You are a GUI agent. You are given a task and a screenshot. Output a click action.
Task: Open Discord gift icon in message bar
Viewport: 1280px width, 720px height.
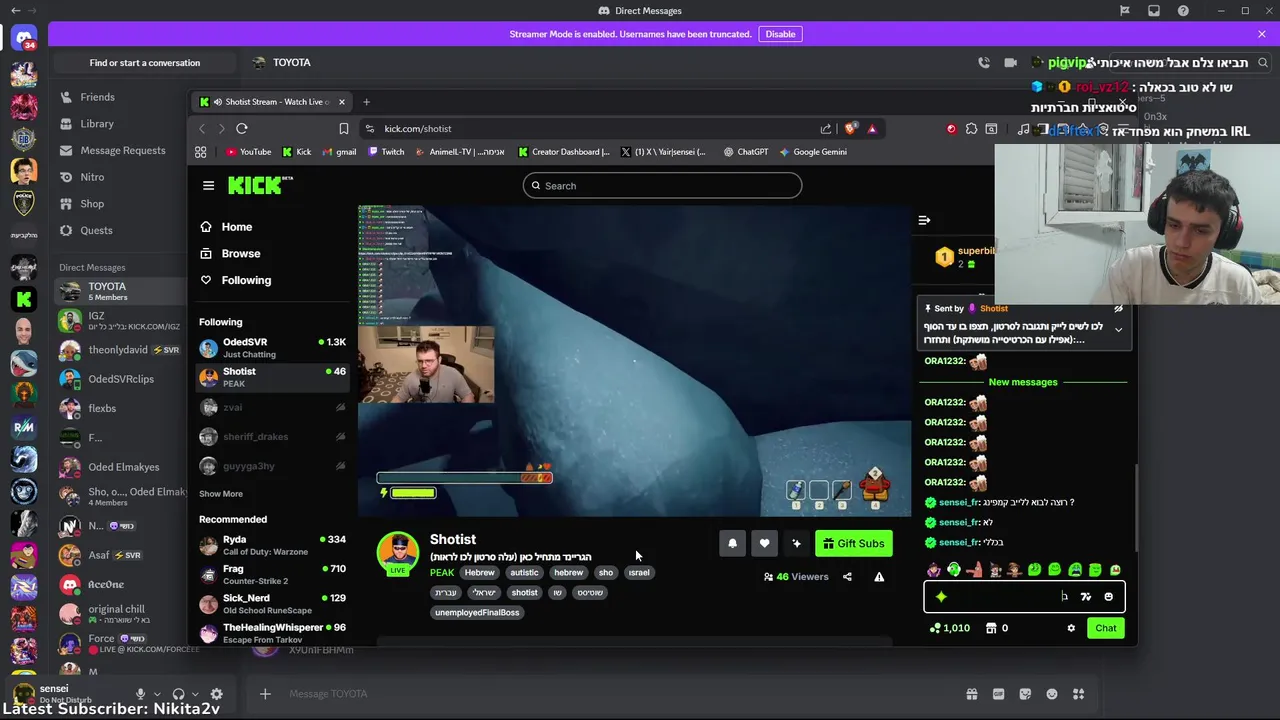tap(971, 694)
